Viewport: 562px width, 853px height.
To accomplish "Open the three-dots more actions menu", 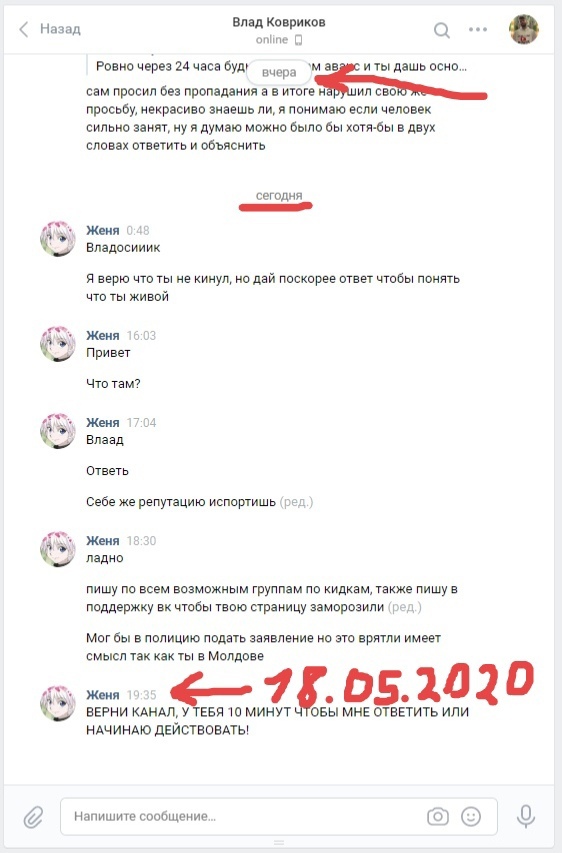I will click(x=478, y=29).
